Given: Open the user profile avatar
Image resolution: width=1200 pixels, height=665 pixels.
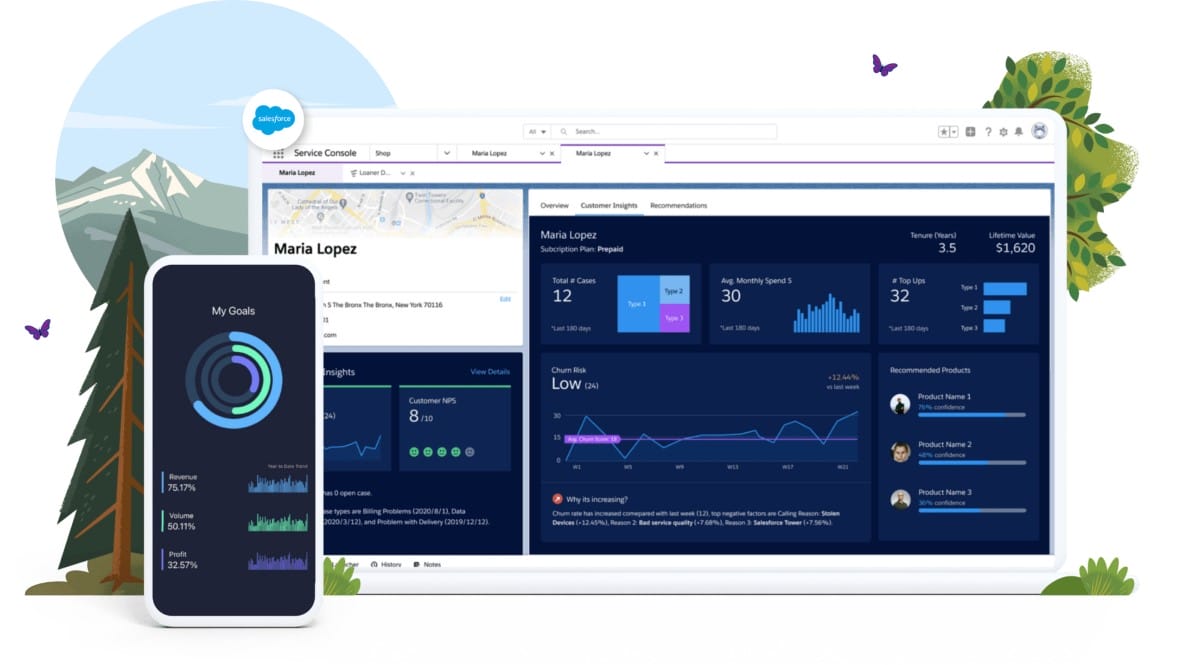Looking at the screenshot, I should 1039,131.
